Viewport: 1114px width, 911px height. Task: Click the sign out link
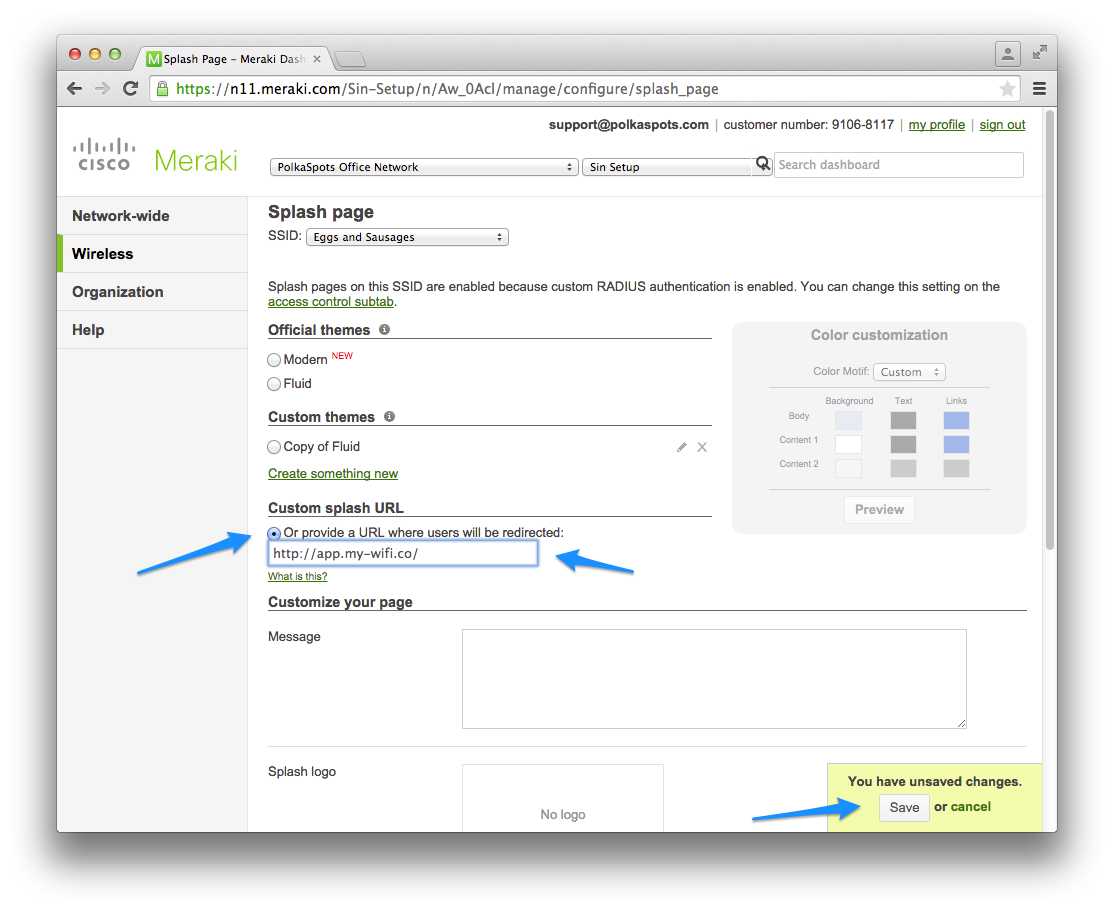(x=1002, y=125)
